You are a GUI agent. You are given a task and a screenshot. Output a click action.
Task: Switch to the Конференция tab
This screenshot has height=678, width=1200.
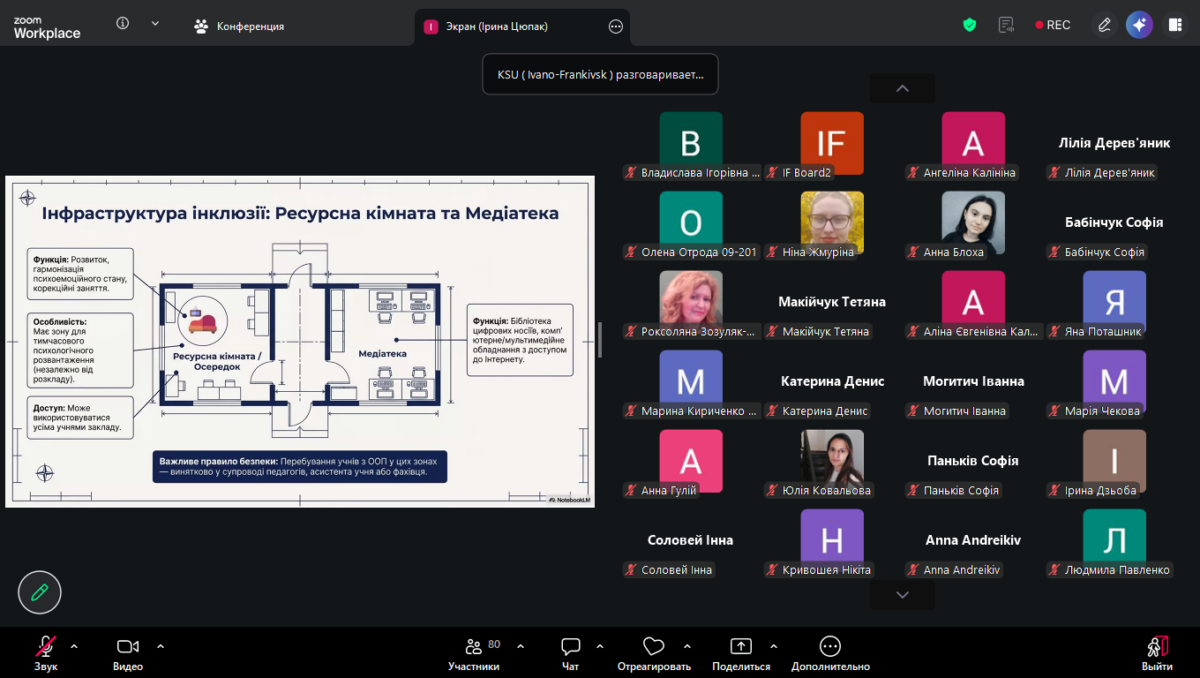240,26
